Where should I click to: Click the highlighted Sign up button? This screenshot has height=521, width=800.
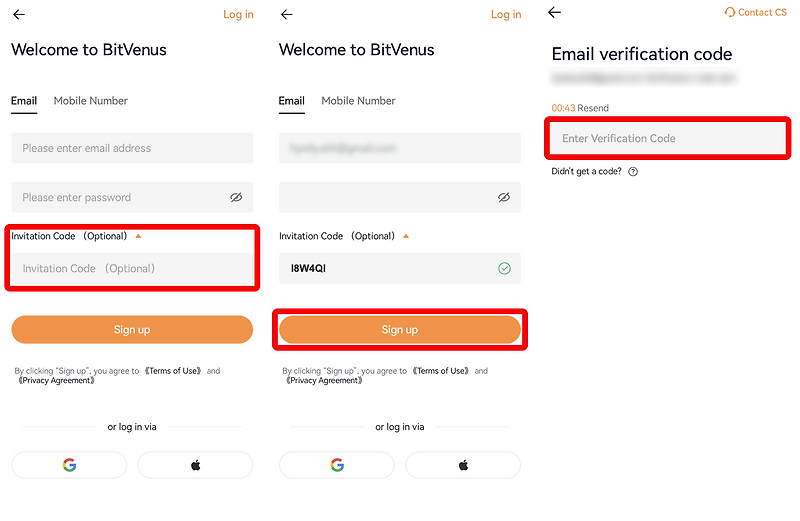(x=400, y=330)
